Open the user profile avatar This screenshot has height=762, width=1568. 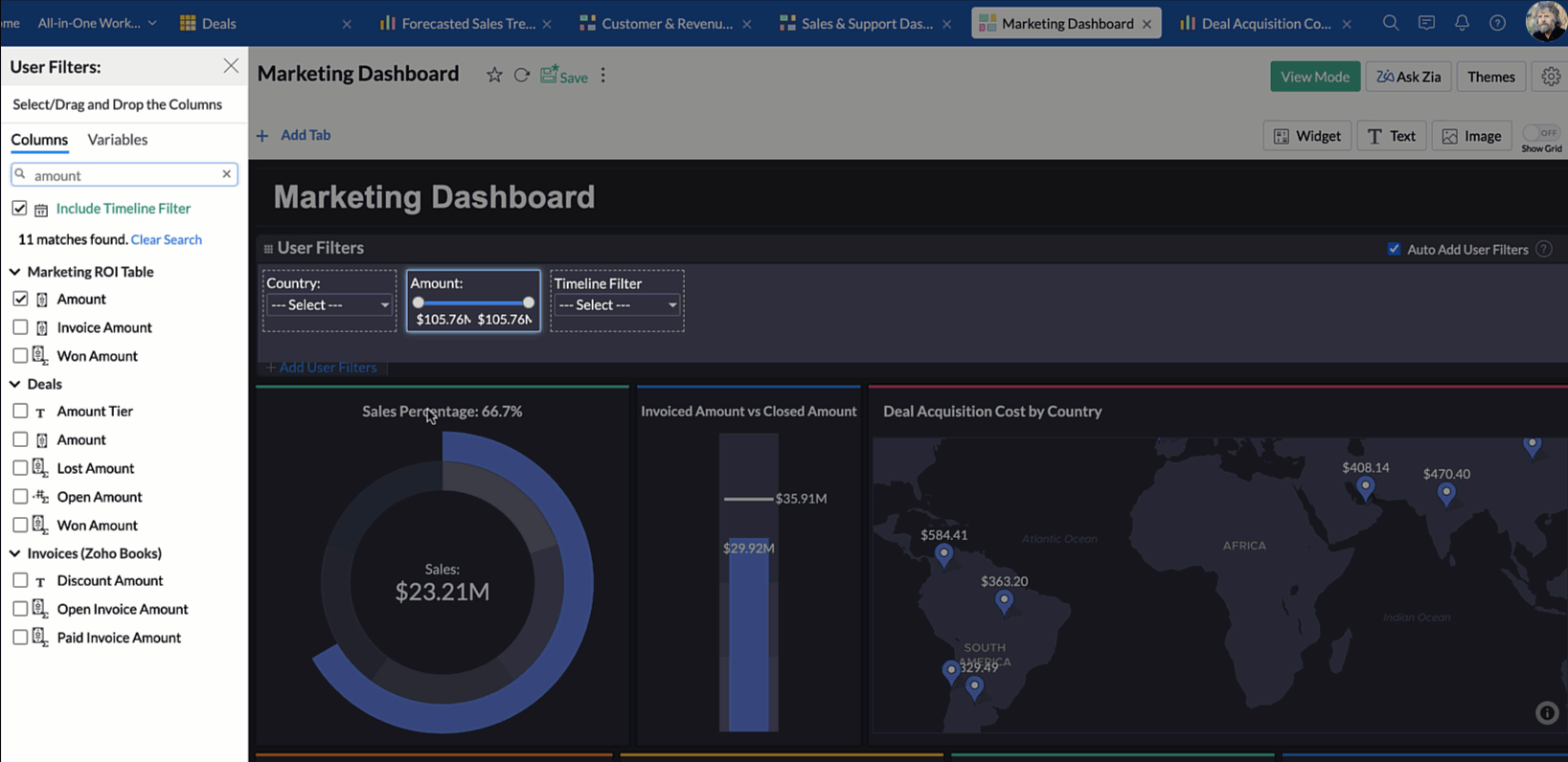[x=1545, y=22]
